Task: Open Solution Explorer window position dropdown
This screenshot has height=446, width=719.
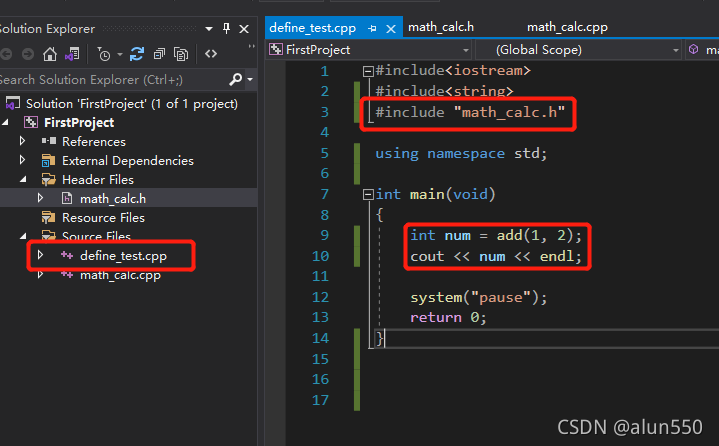Action: pos(209,29)
